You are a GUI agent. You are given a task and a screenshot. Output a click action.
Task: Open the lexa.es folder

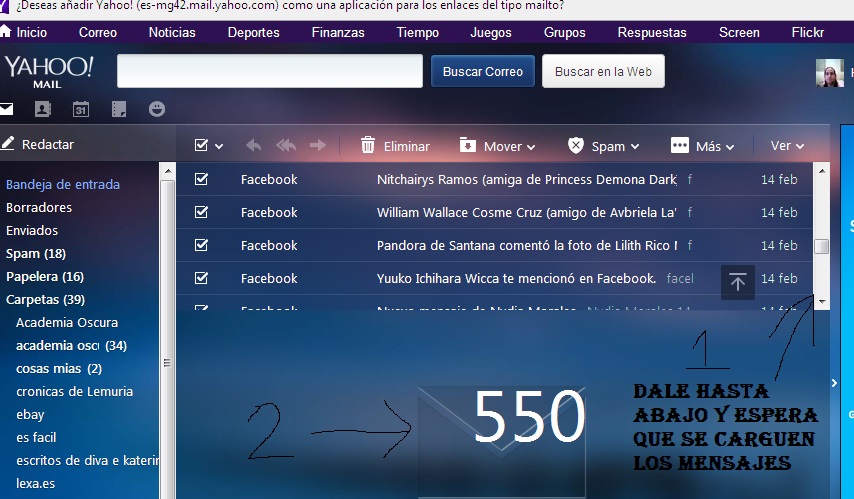pos(35,483)
